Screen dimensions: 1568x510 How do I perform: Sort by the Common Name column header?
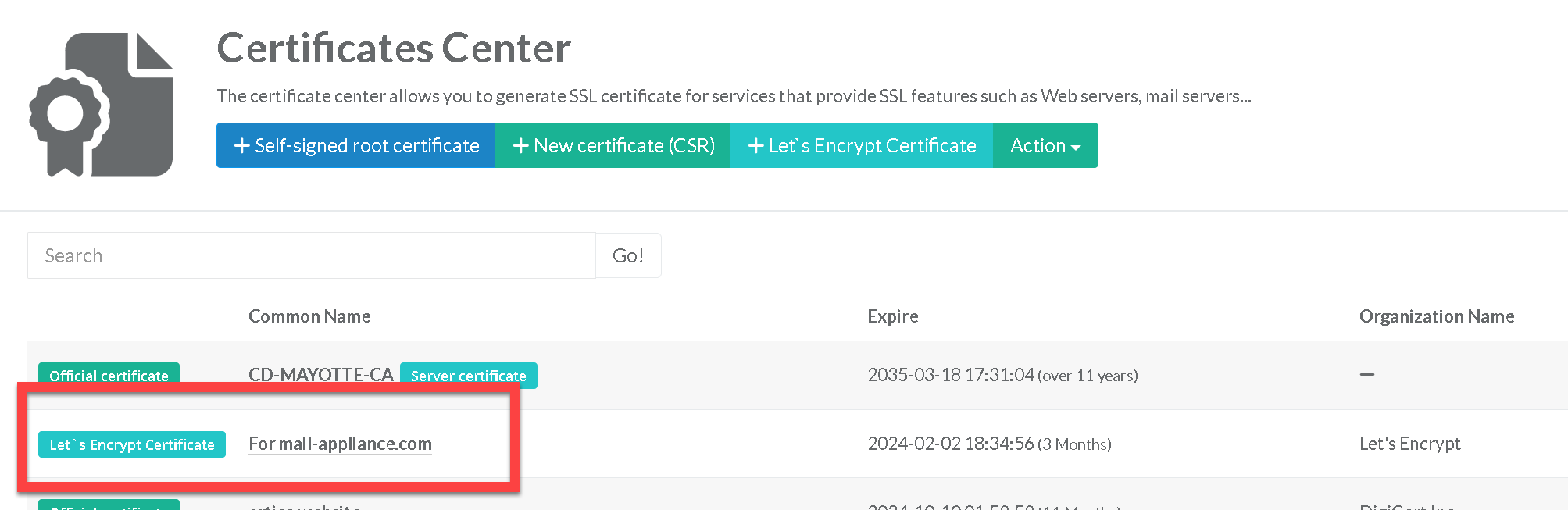click(x=309, y=316)
